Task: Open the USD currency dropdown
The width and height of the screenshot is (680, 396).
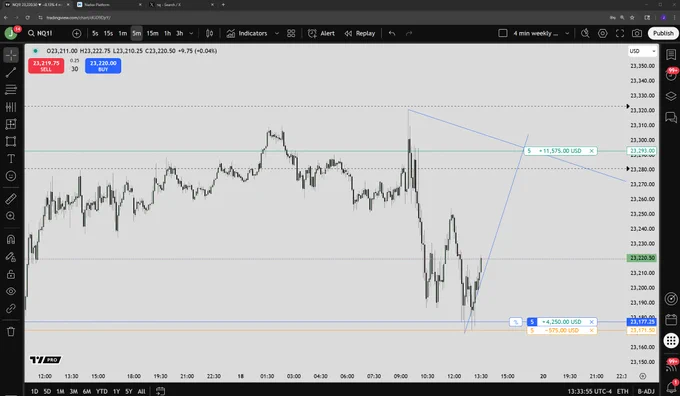Action: tap(642, 51)
